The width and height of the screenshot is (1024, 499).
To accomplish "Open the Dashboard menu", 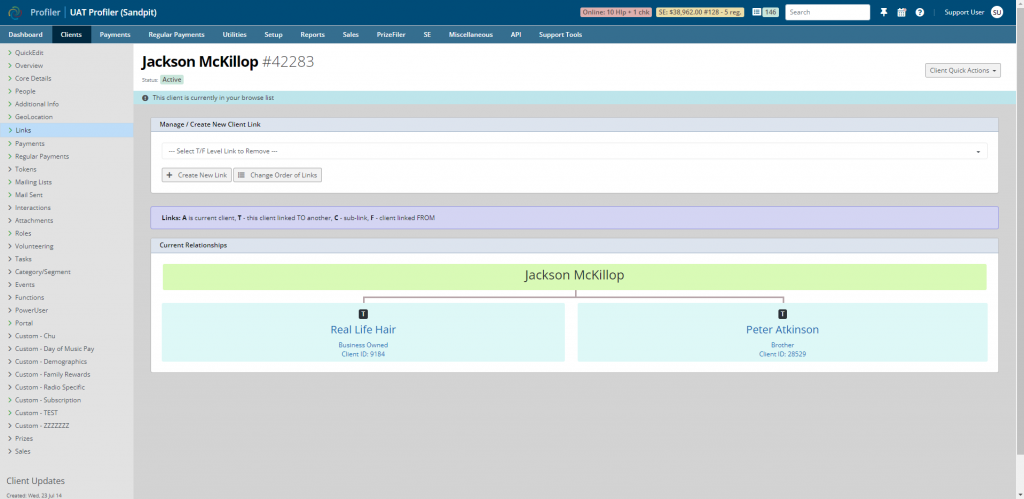I will [25, 35].
